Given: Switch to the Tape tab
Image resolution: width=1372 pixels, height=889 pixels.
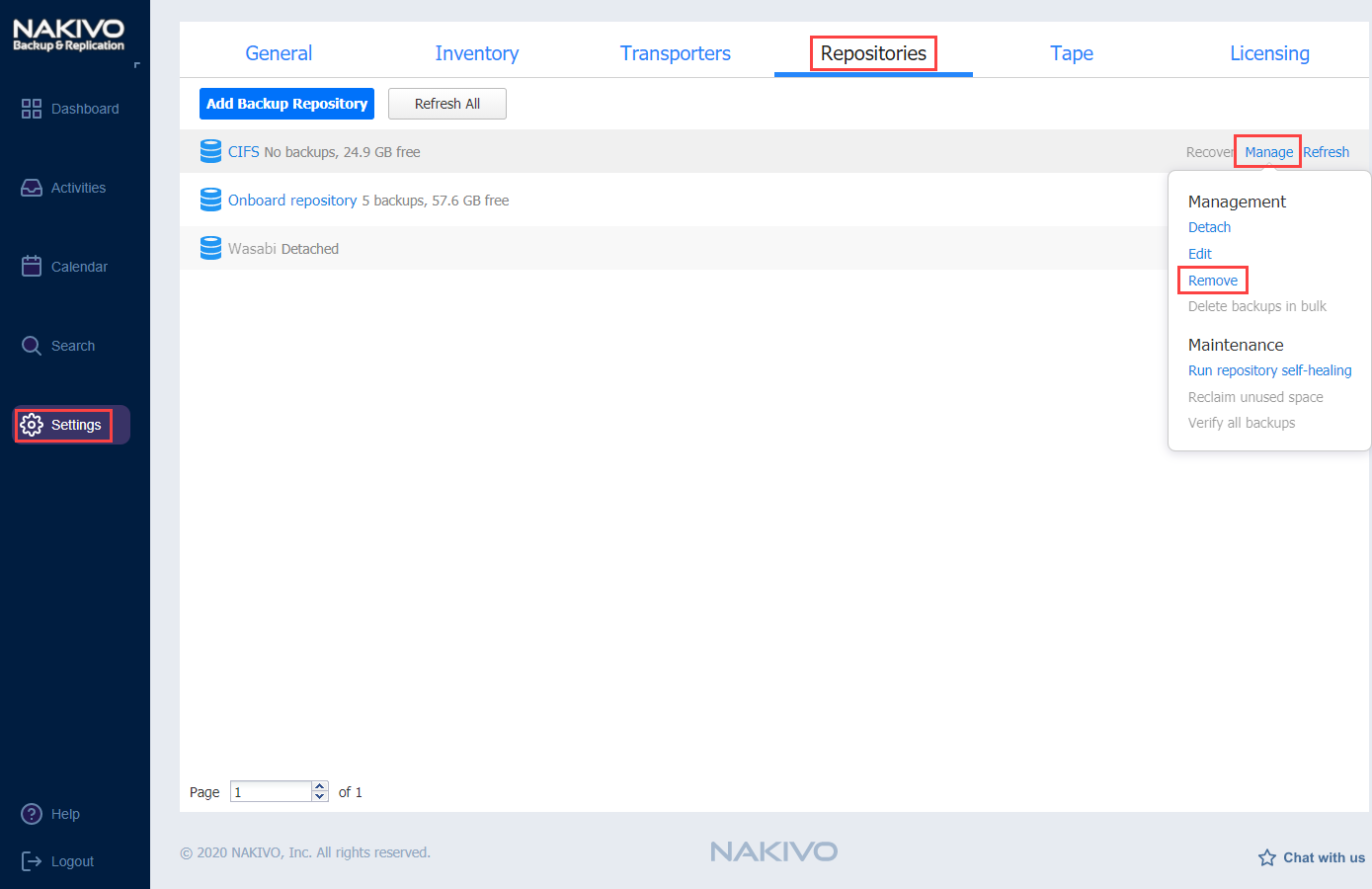Looking at the screenshot, I should (1072, 53).
